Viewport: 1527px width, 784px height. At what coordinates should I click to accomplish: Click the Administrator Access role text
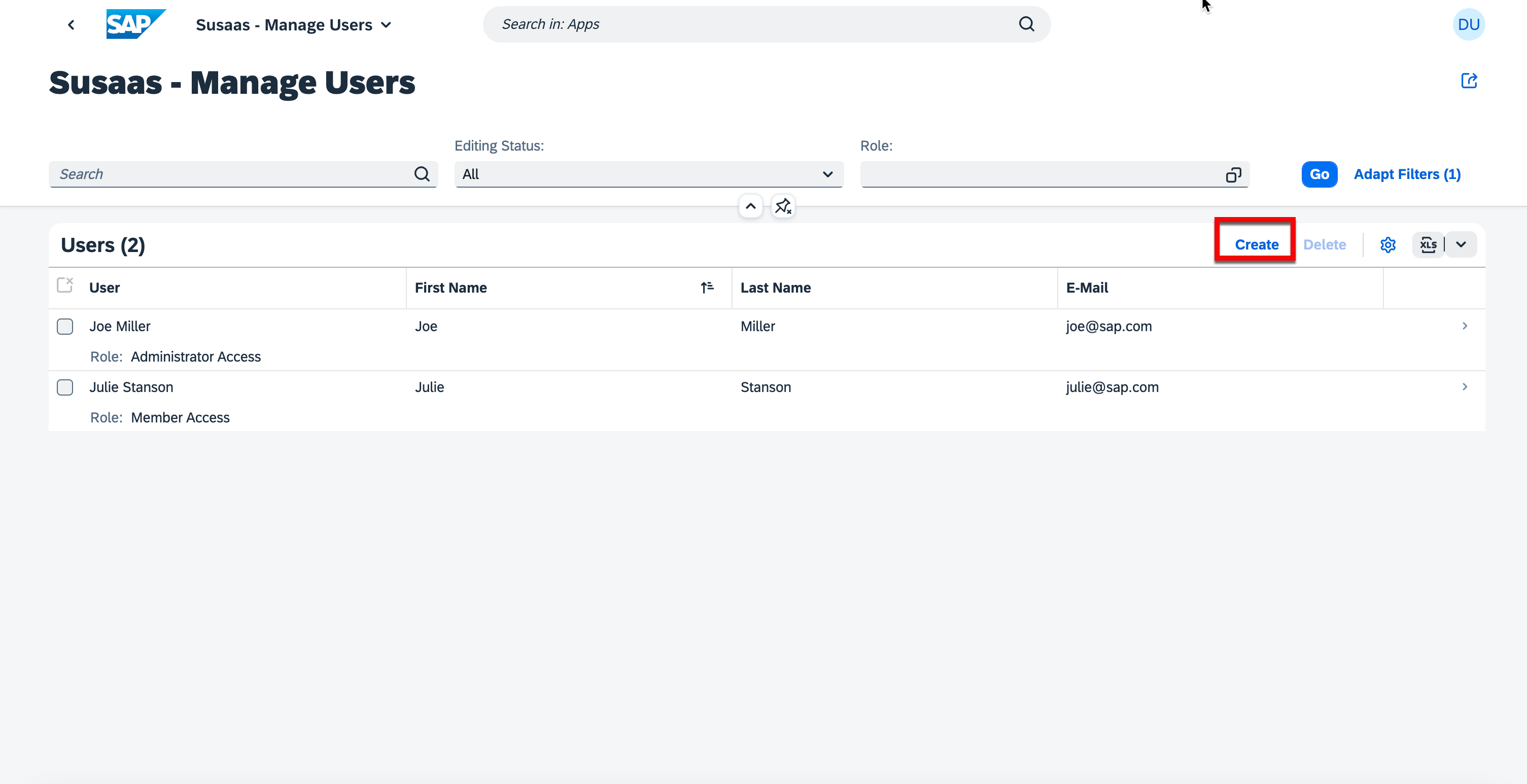196,357
